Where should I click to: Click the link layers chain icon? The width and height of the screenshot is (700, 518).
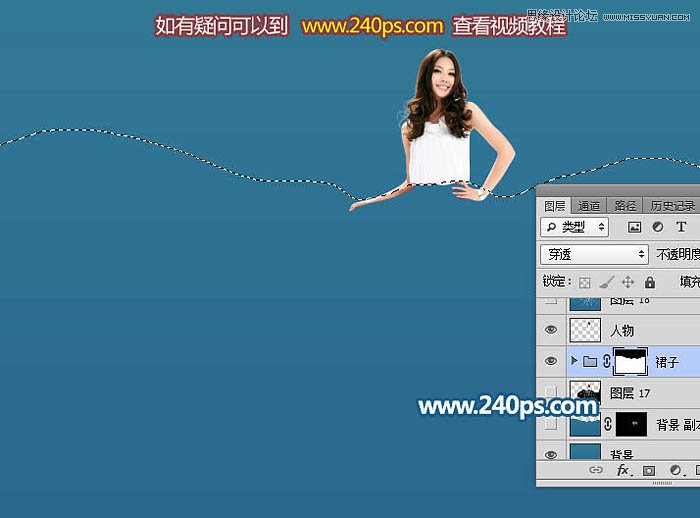[596, 469]
